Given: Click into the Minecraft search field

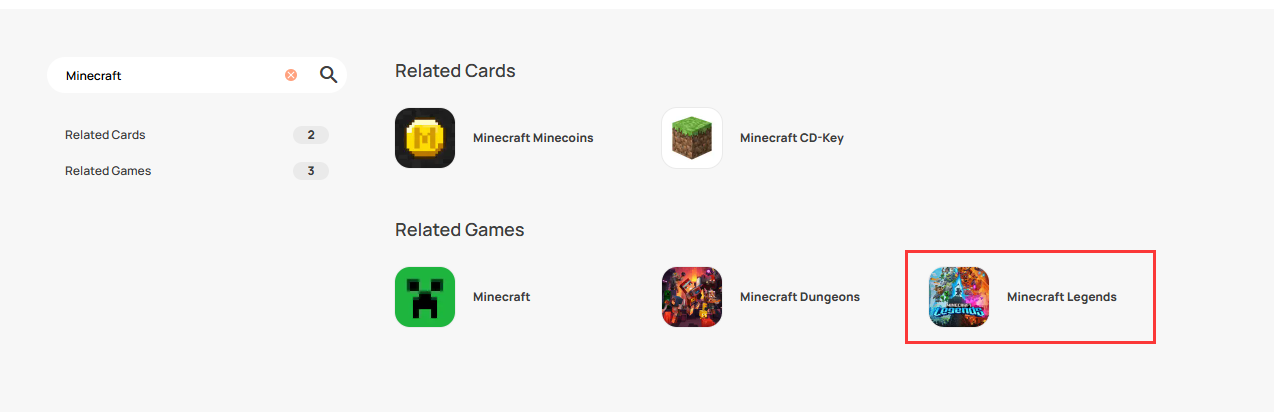Looking at the screenshot, I should pyautogui.click(x=170, y=75).
